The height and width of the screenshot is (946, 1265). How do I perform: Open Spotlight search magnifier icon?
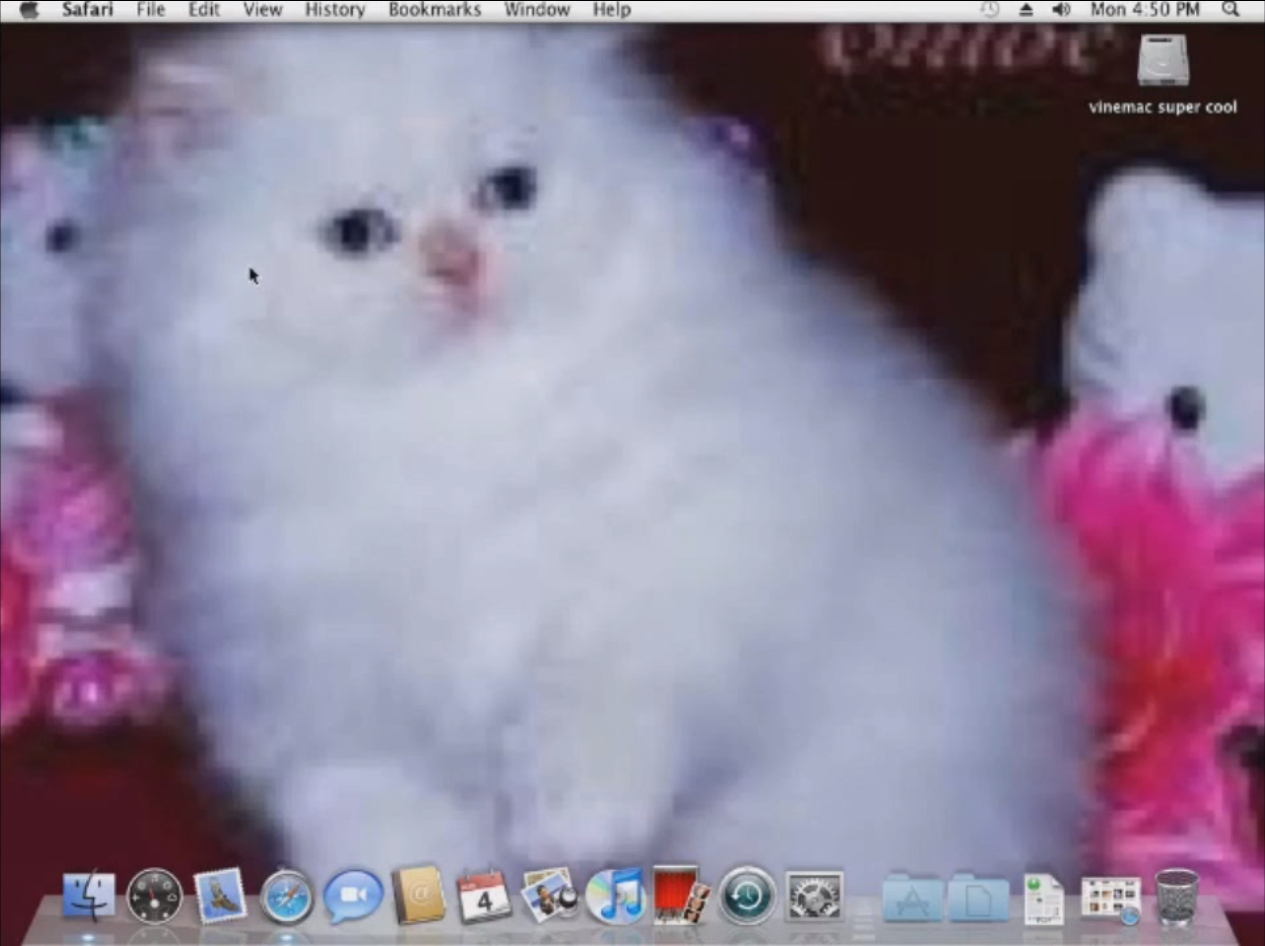[1231, 10]
